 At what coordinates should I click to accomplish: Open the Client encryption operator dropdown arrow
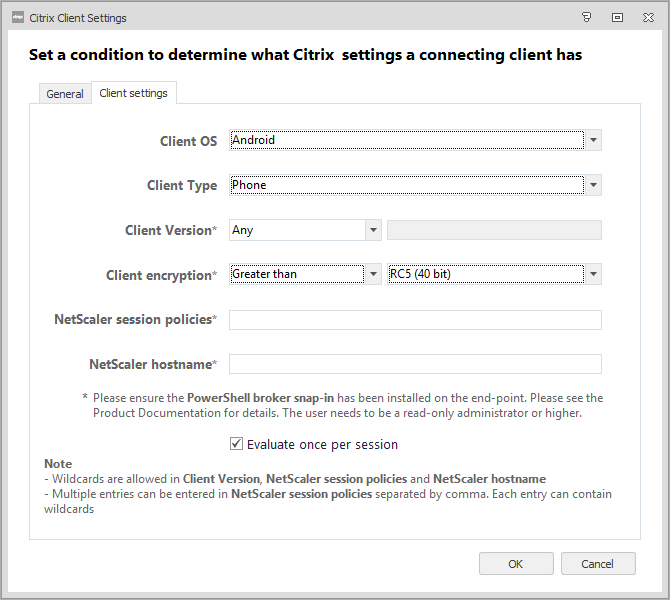[374, 274]
